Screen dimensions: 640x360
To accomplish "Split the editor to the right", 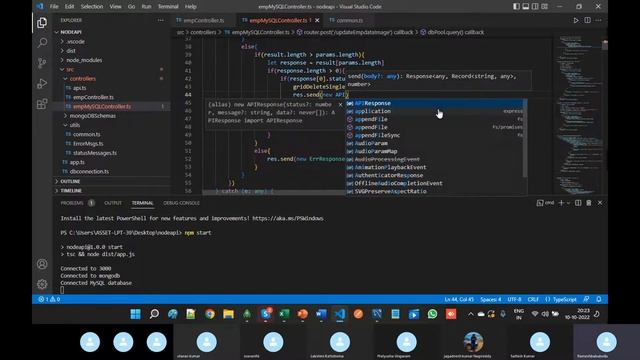I will pyautogui.click(x=587, y=20).
